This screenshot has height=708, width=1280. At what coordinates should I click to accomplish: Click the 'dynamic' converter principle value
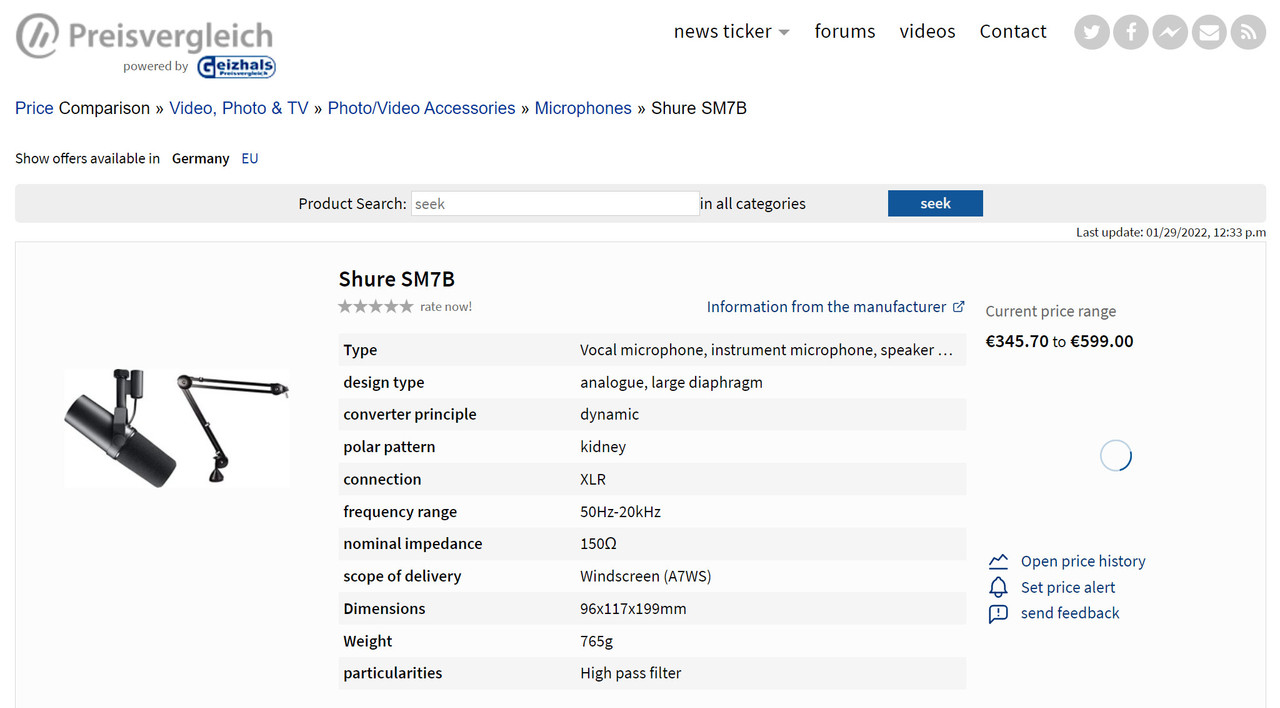coord(609,414)
